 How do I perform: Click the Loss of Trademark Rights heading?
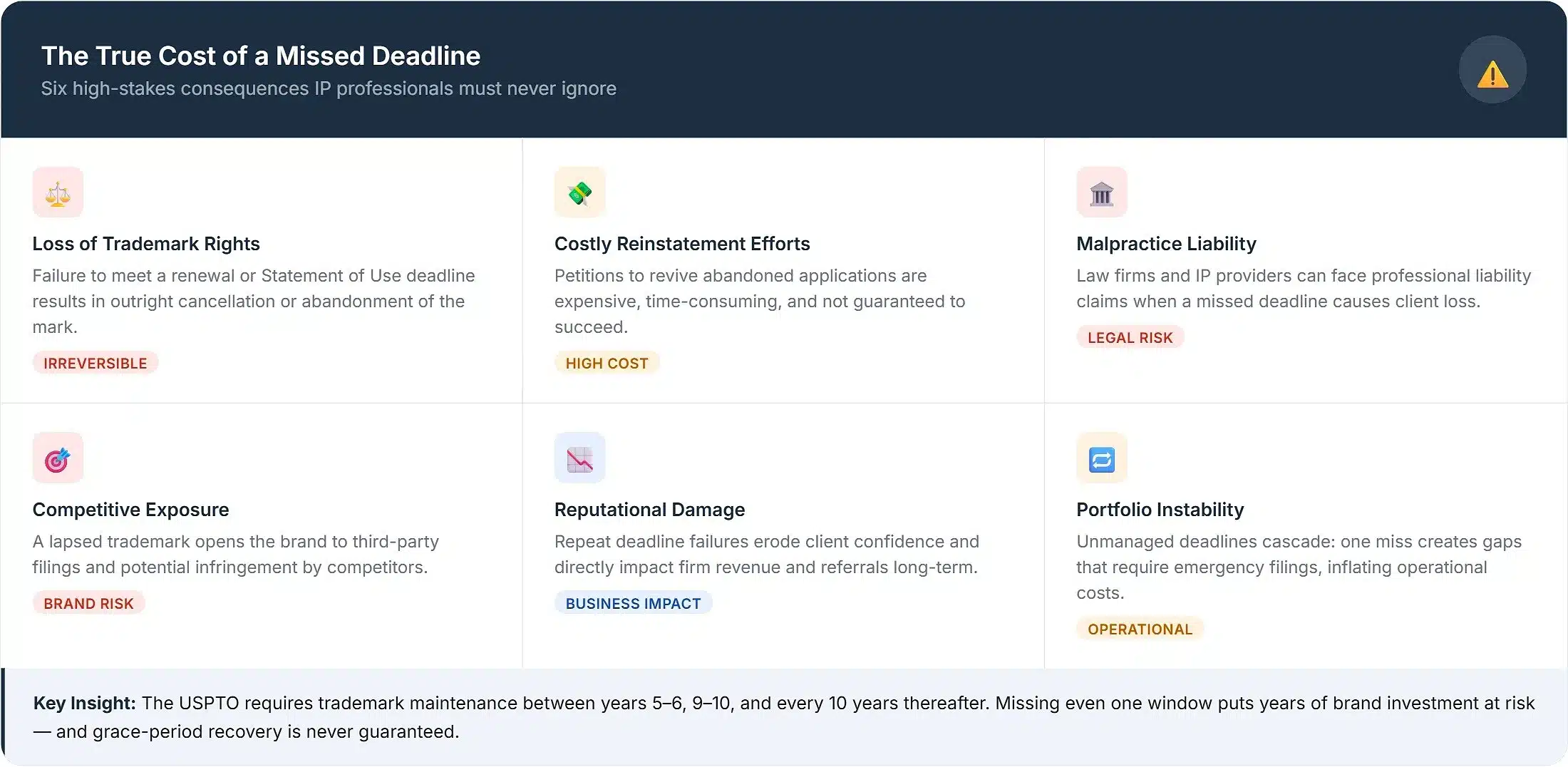[x=146, y=244]
